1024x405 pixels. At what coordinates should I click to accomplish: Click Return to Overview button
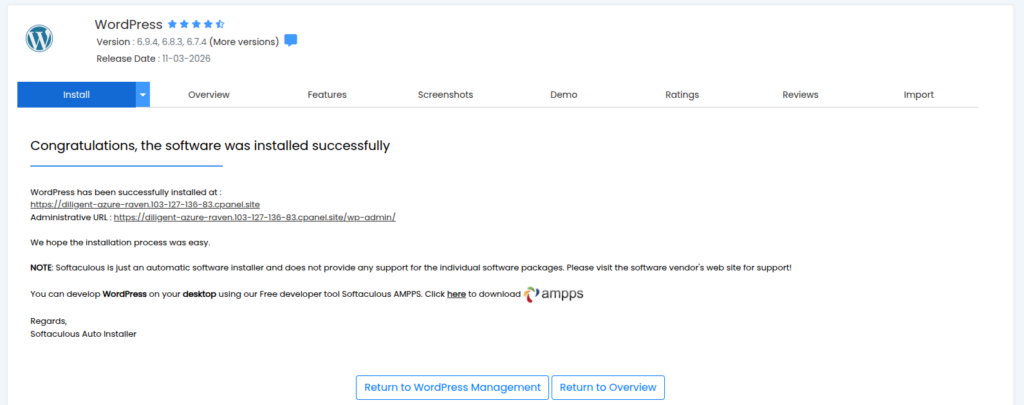[608, 387]
